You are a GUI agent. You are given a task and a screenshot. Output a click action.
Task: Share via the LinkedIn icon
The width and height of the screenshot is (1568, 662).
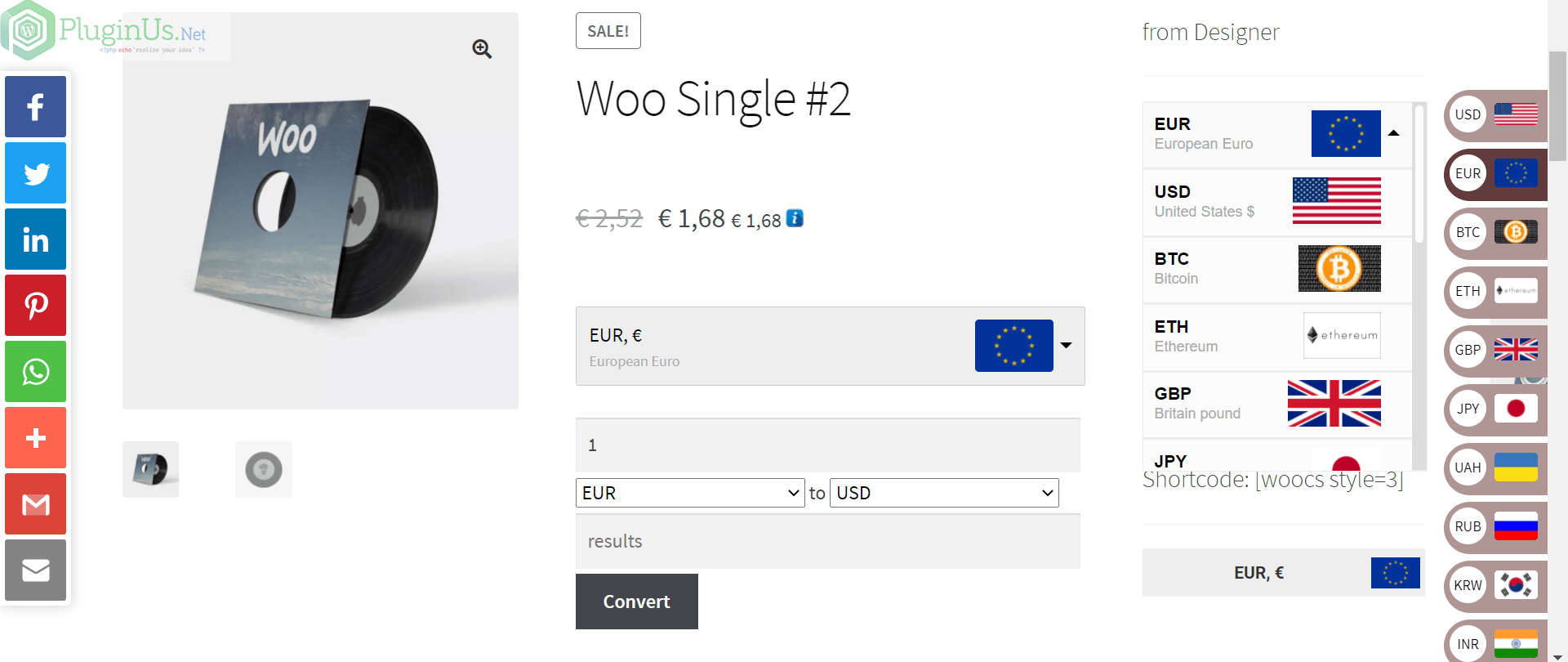(x=35, y=239)
